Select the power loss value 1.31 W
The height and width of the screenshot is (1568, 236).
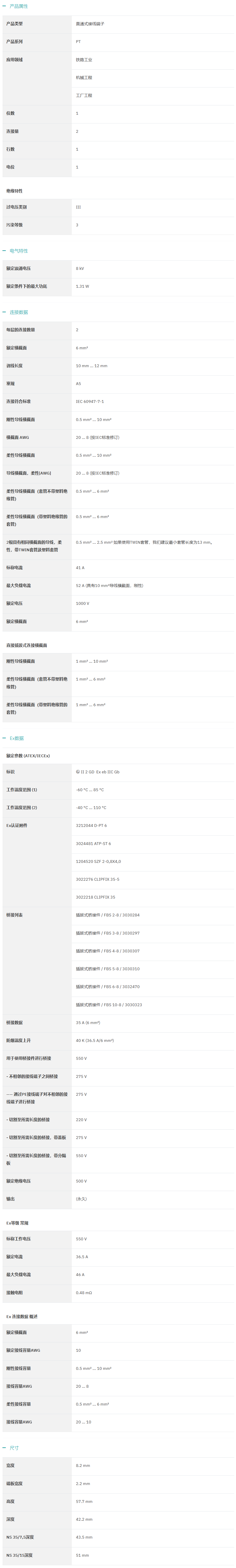click(82, 286)
